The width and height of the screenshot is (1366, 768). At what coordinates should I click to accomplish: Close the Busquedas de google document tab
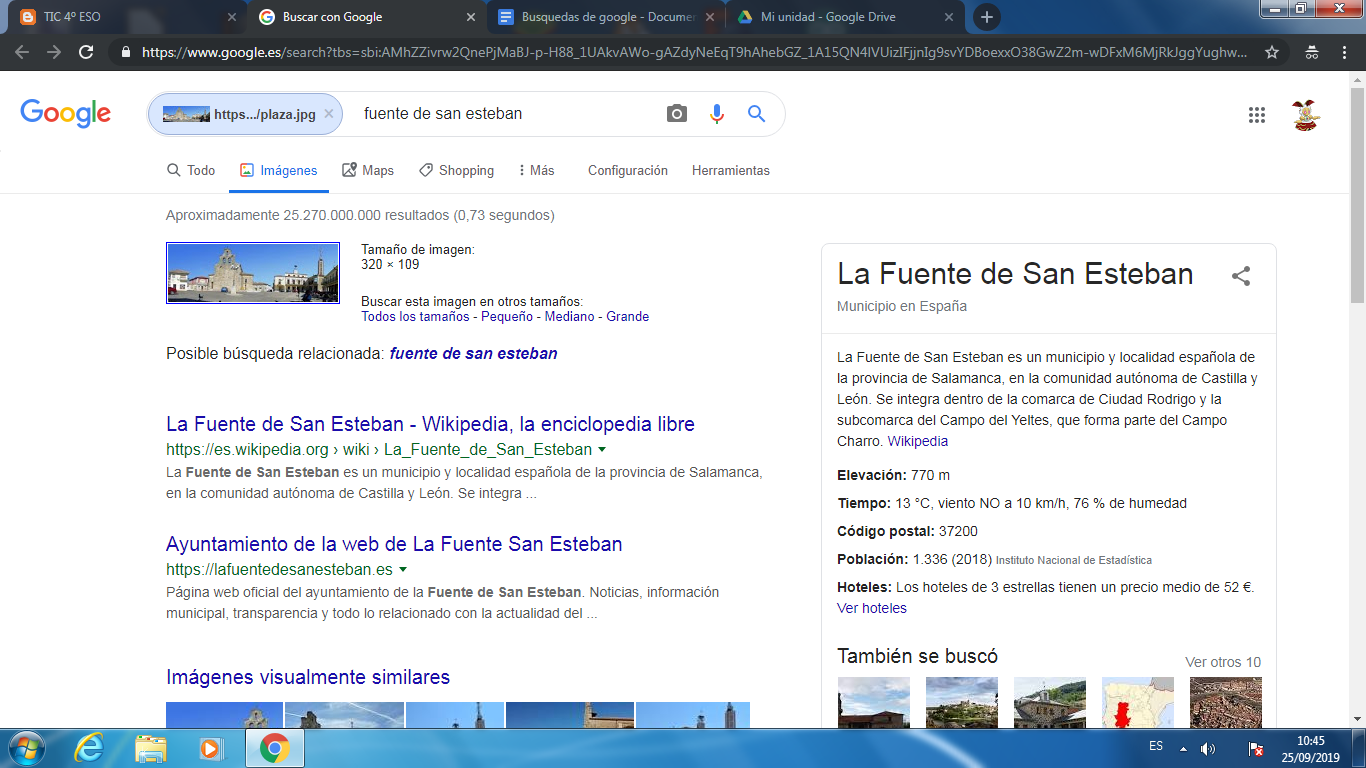(708, 17)
